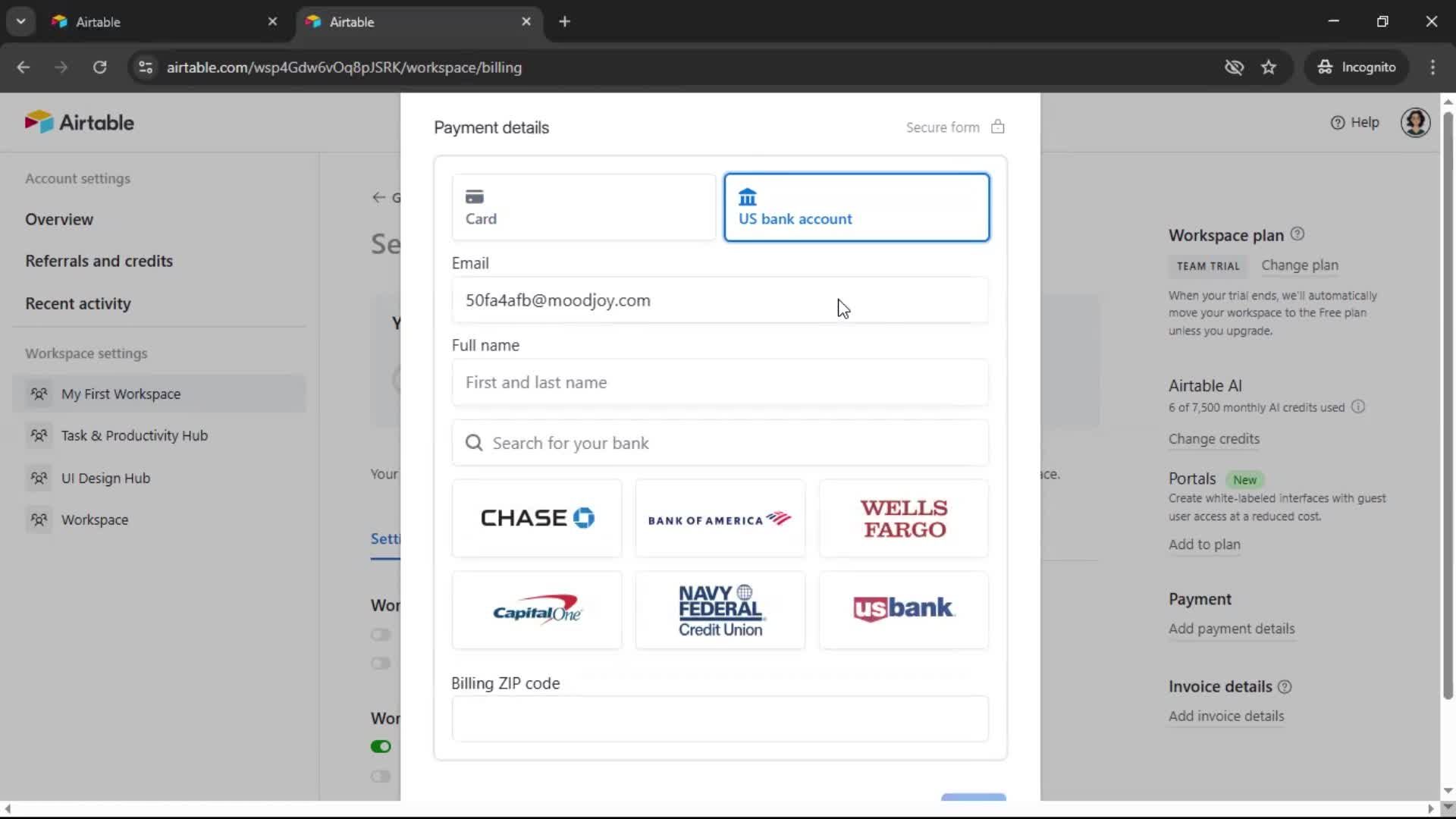Click the Search for your bank field
1456x819 pixels.
[x=720, y=443]
